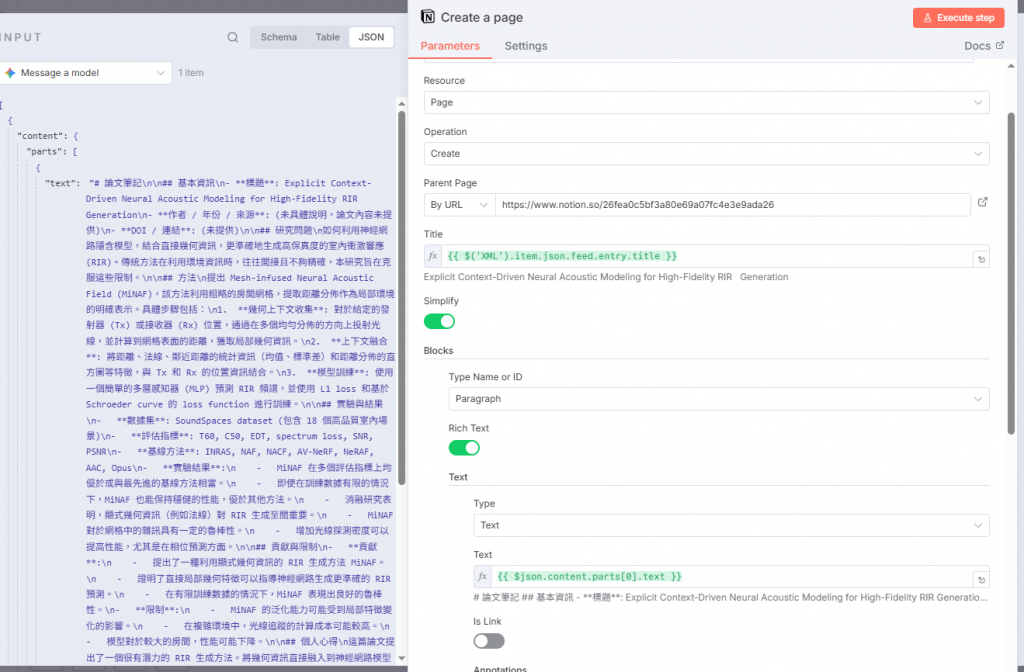This screenshot has height=672, width=1024.
Task: Open the Docs external link icon
Action: pos(999,45)
